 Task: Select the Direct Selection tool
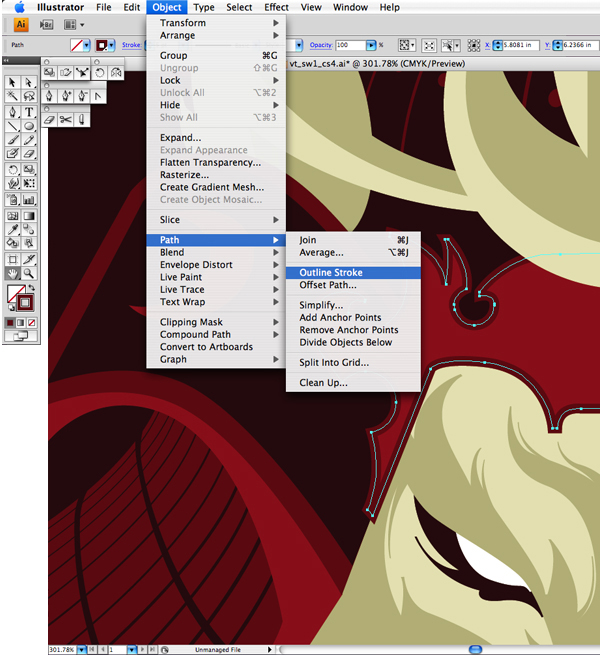click(28, 82)
